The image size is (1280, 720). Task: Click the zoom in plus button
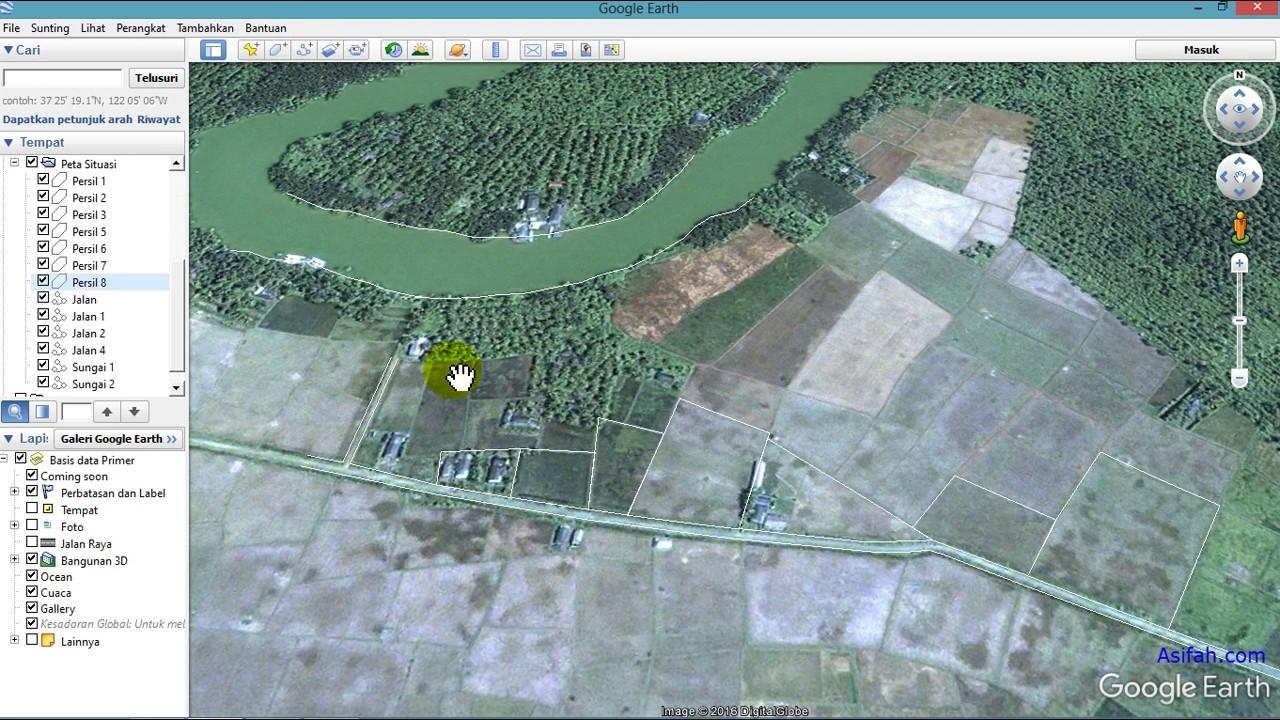click(x=1240, y=264)
